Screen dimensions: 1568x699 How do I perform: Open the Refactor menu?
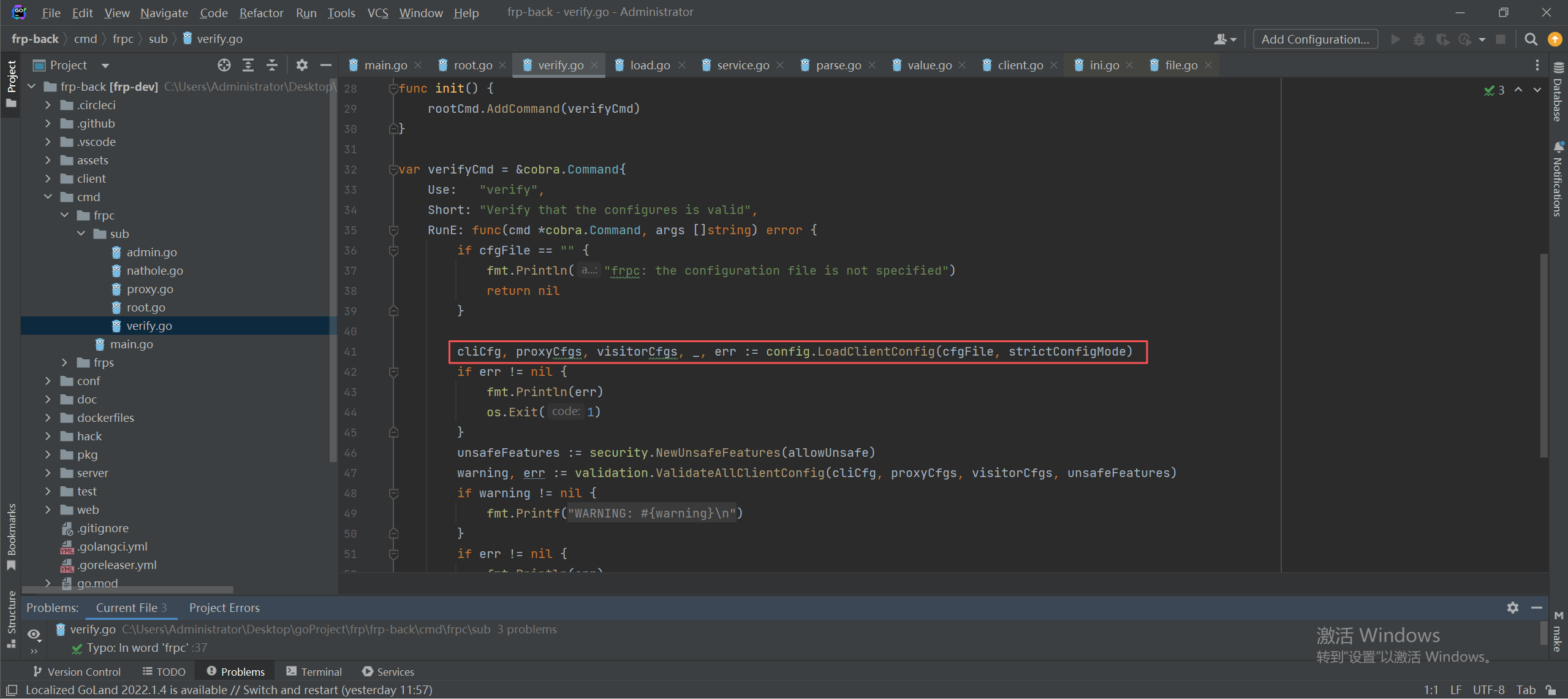261,12
